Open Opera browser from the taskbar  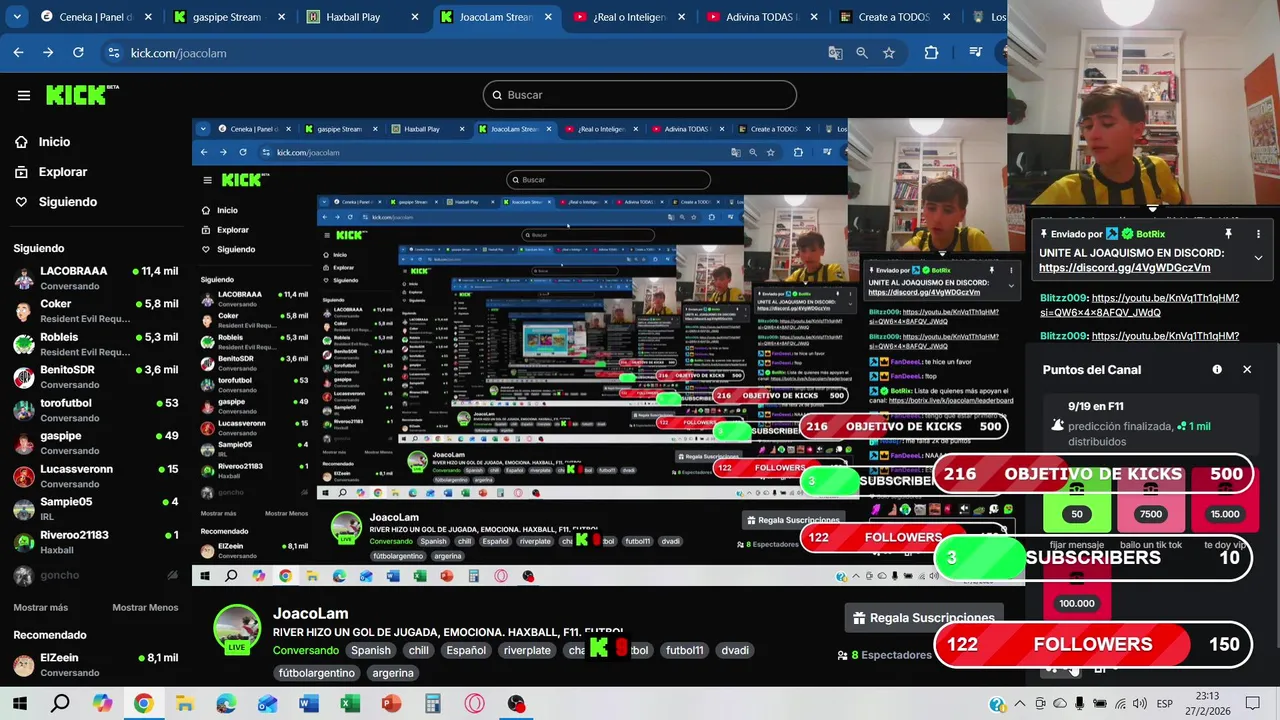click(474, 704)
